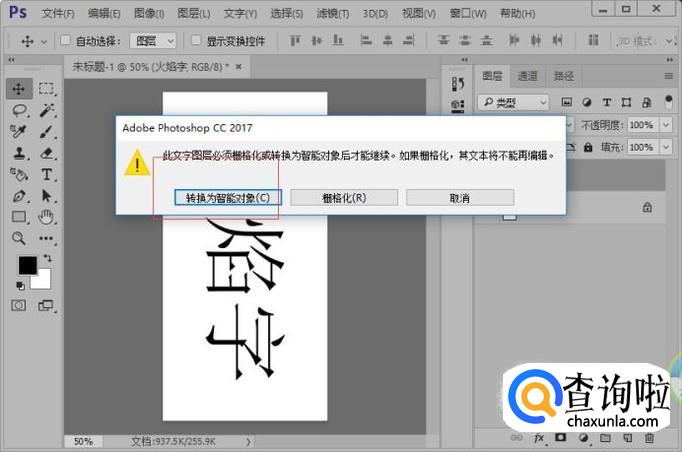Switch to the 路径 tab
The height and width of the screenshot is (452, 682).
coord(563,76)
